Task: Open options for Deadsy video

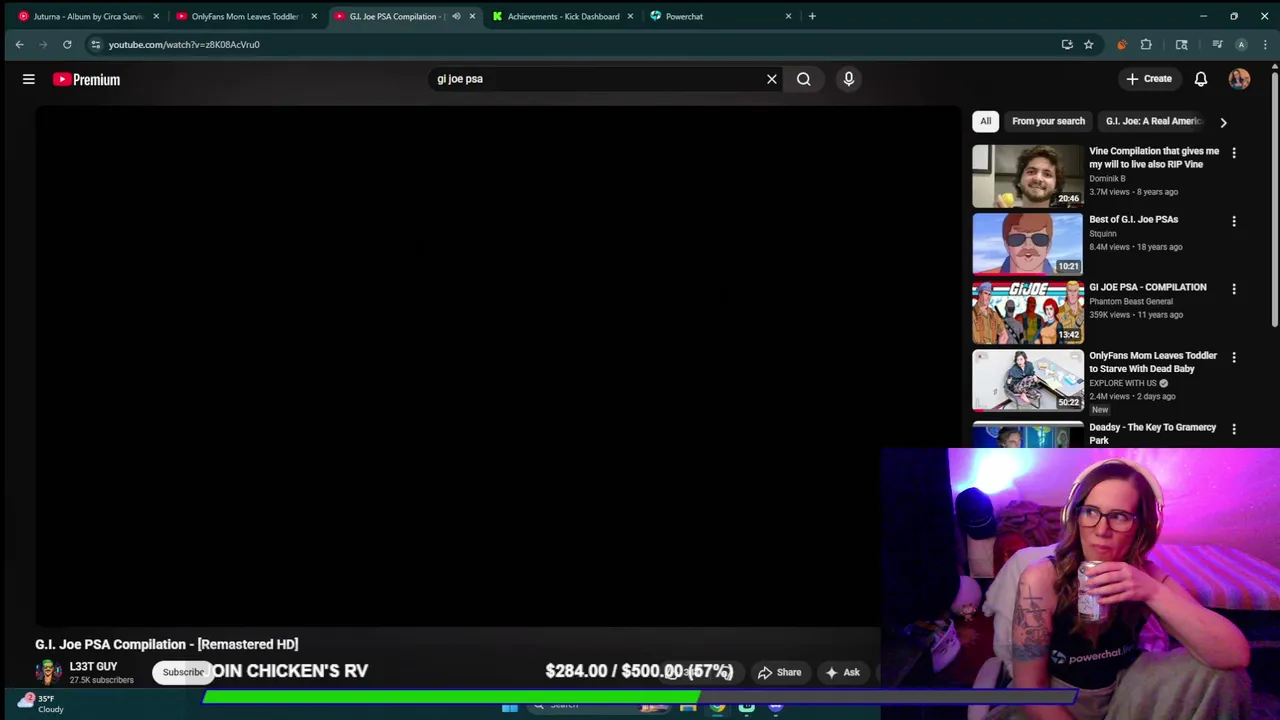Action: [1234, 429]
